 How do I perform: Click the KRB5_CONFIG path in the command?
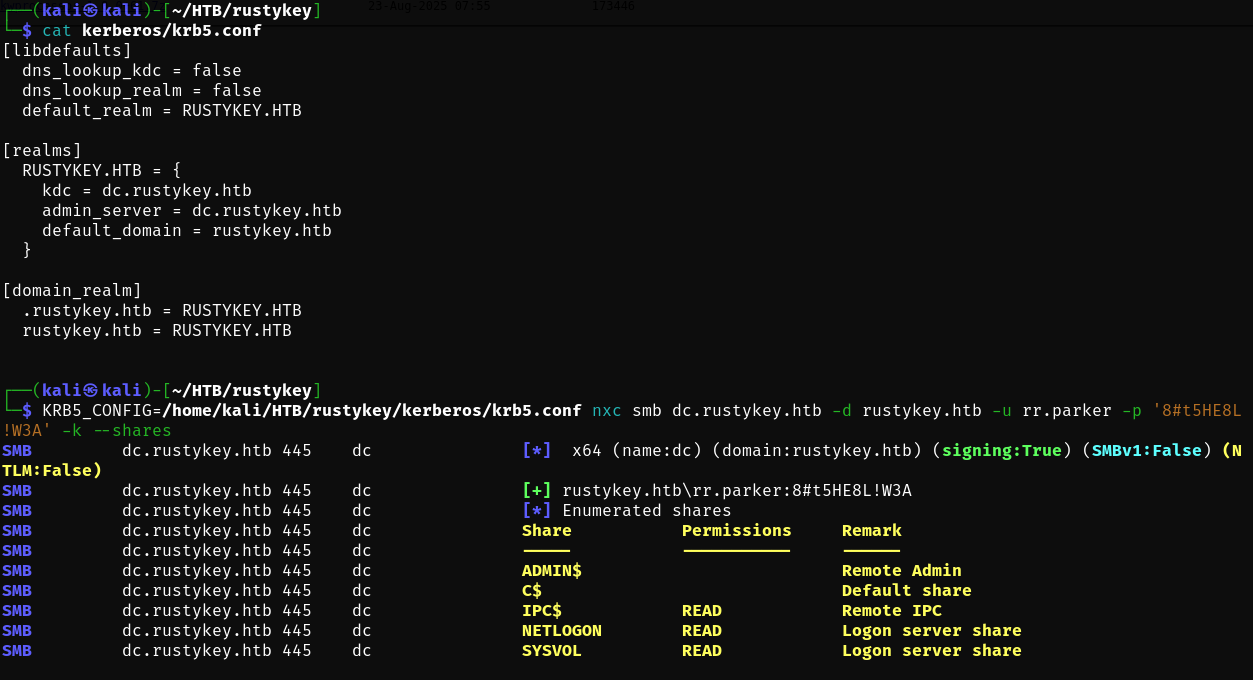point(372,411)
